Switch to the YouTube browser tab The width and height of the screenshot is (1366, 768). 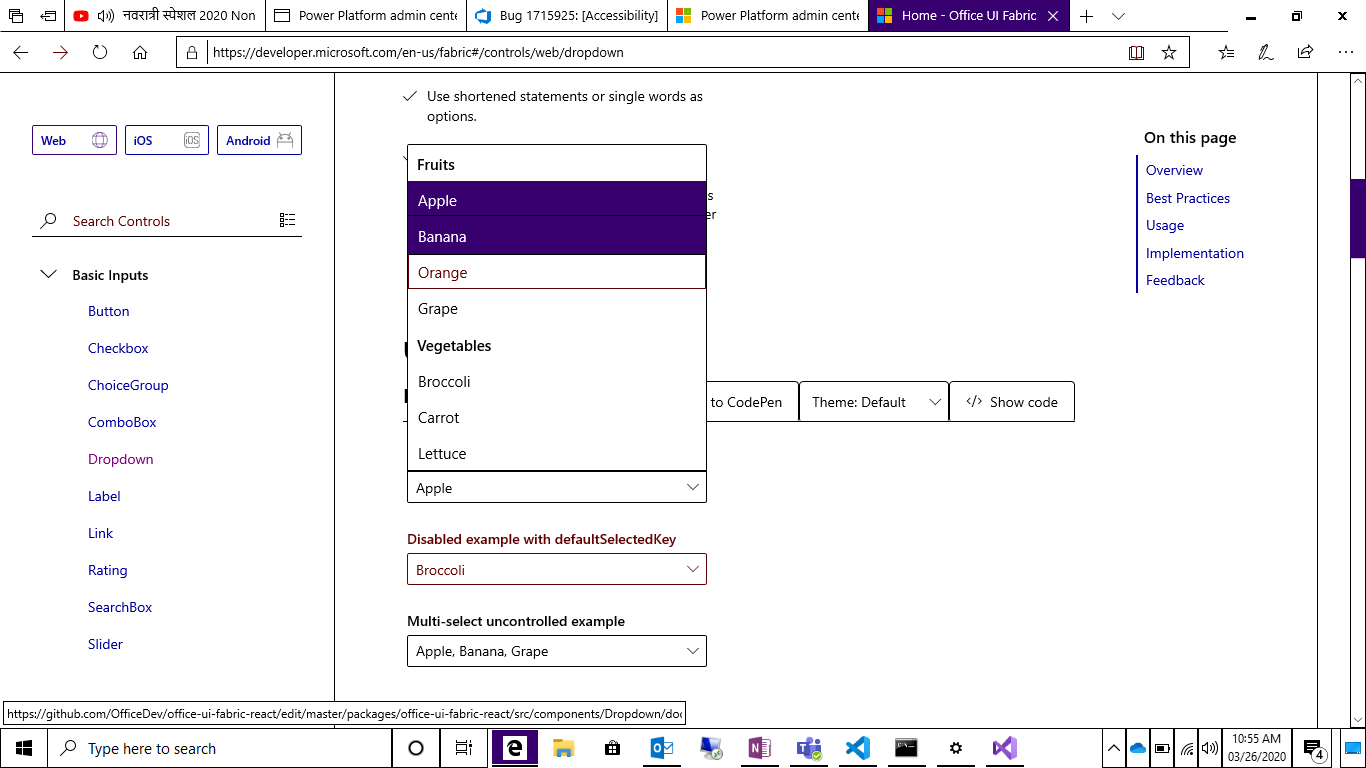[x=167, y=16]
